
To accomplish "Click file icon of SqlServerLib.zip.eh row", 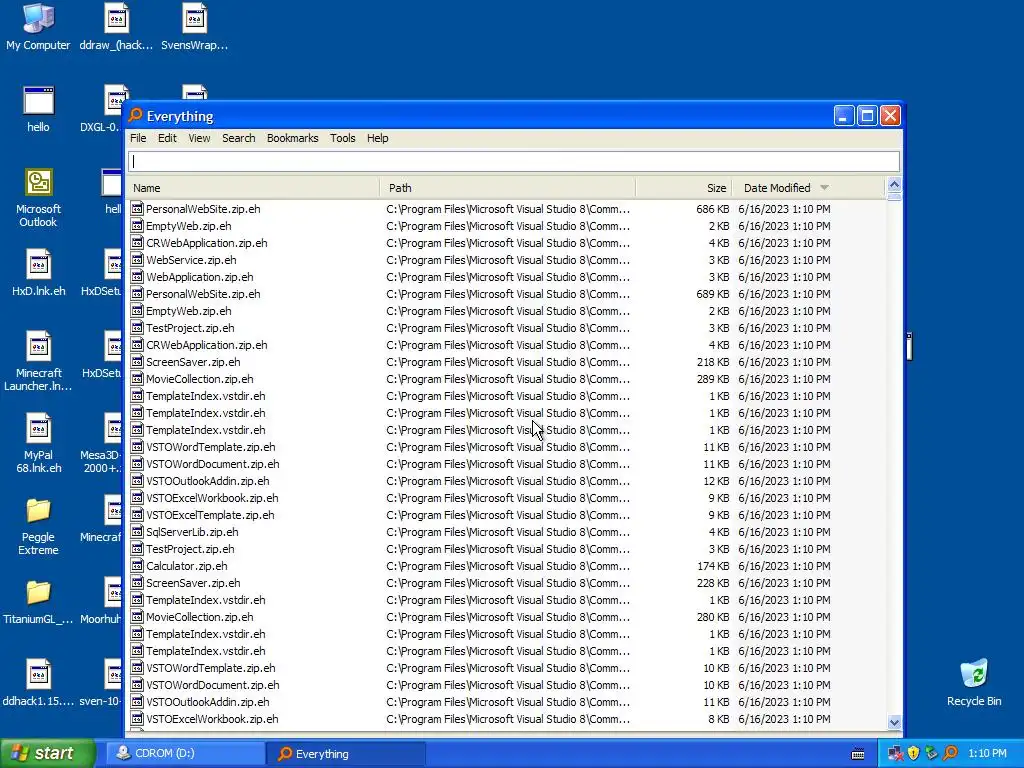I will (x=136, y=532).
